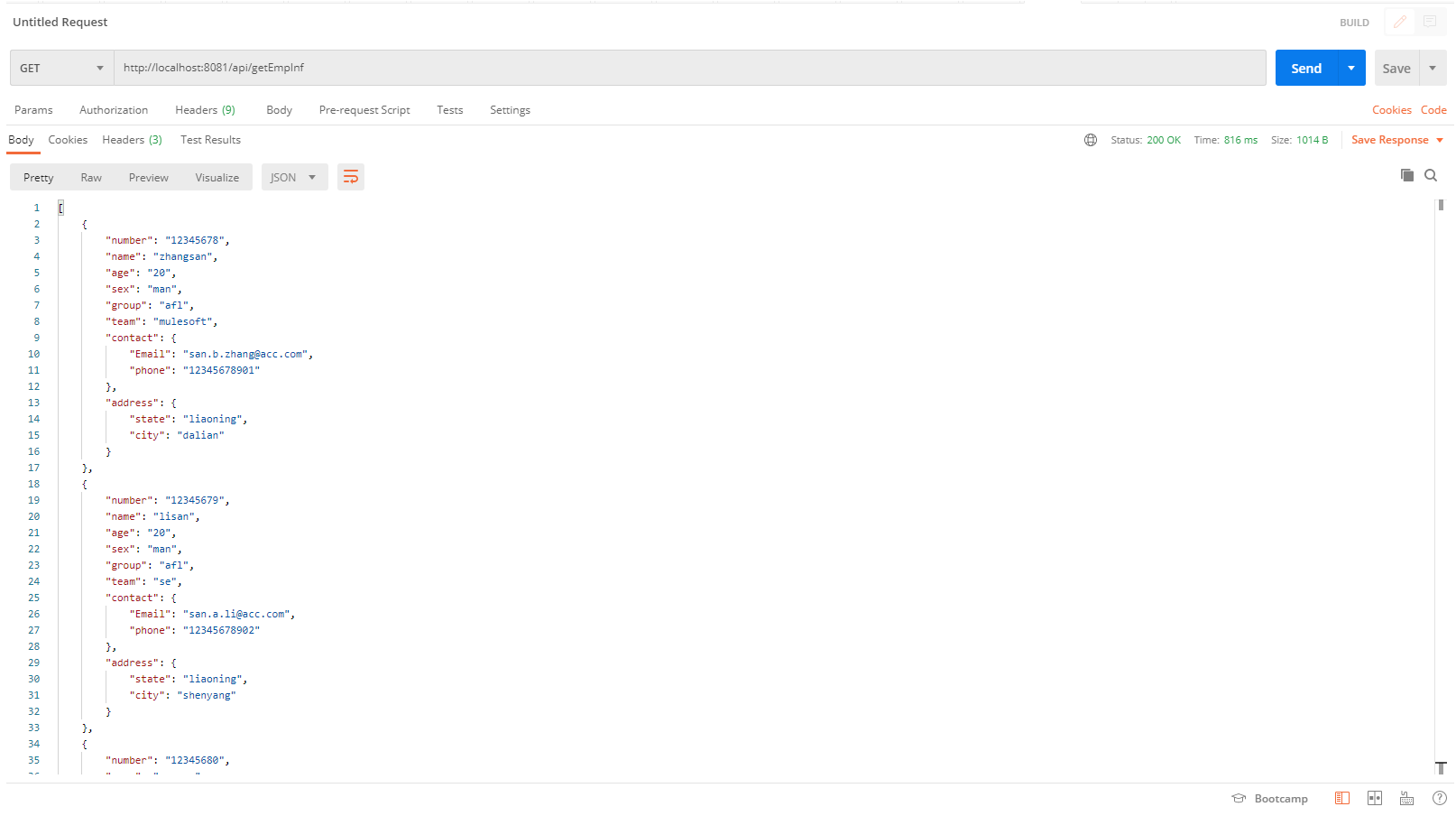
Task: Click the copy response icon
Action: pyautogui.click(x=1407, y=175)
